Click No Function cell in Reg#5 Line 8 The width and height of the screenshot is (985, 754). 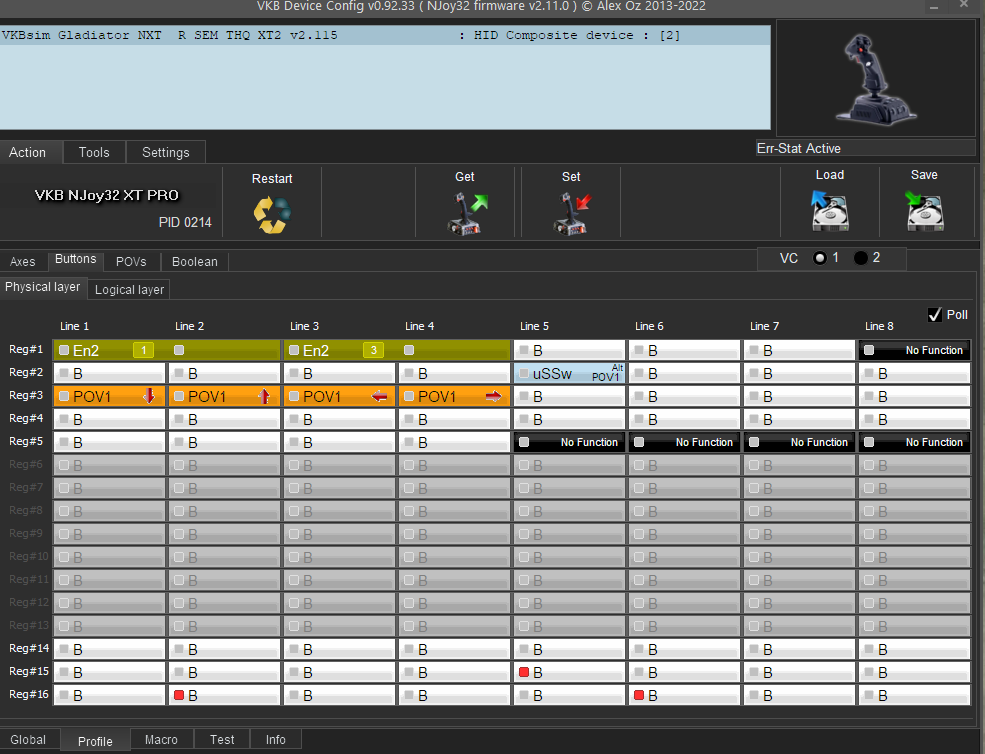click(x=914, y=442)
